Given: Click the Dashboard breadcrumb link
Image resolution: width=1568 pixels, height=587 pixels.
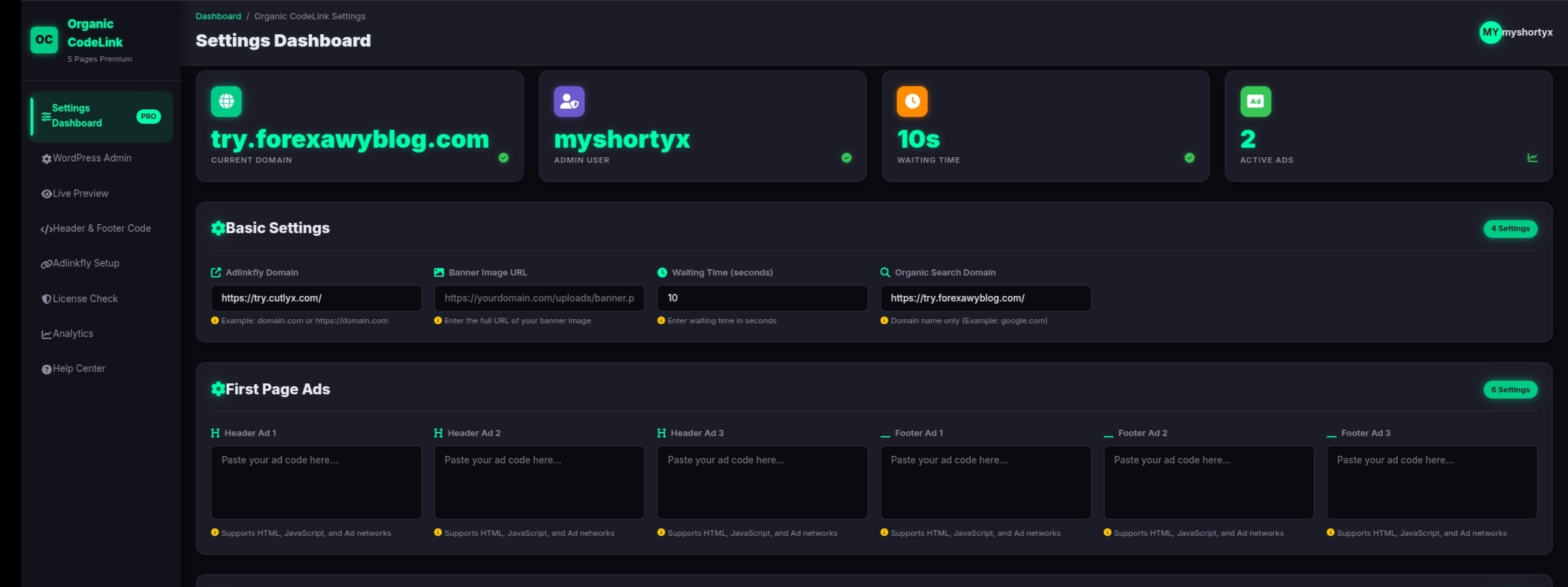Looking at the screenshot, I should [x=218, y=16].
